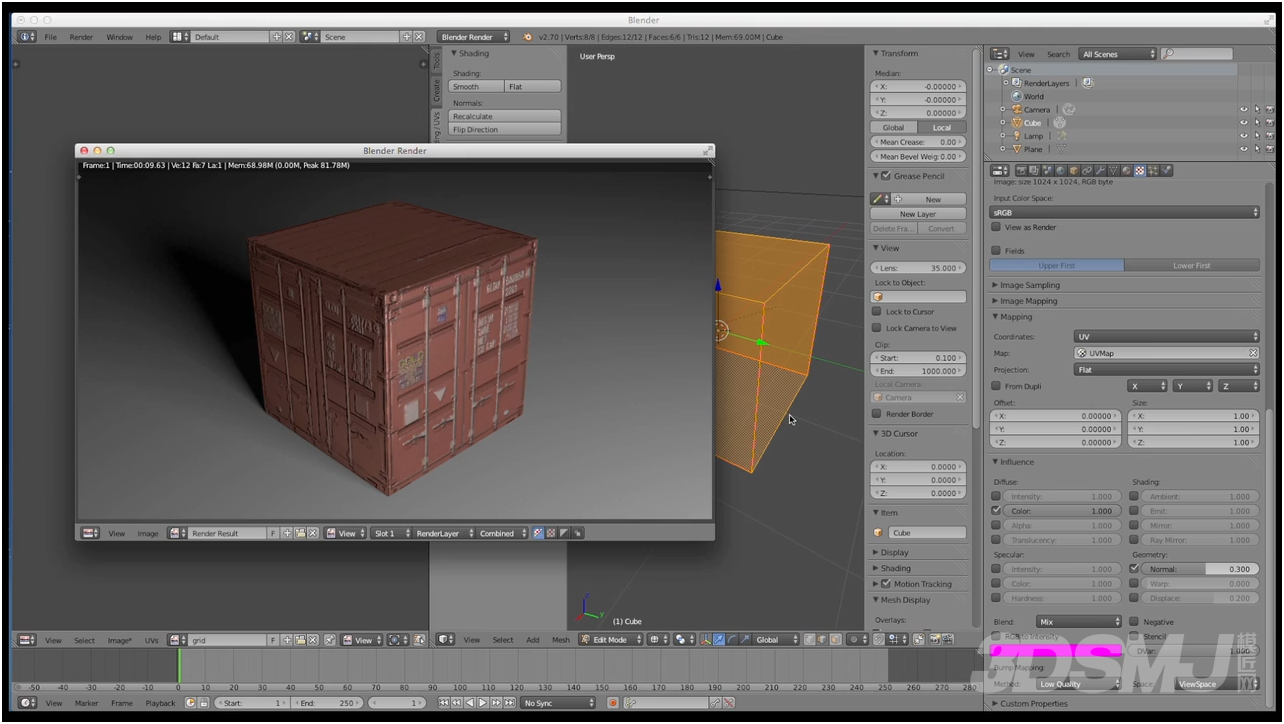Click the OpenGL render image icon
The width and height of the screenshot is (1284, 724).
click(x=934, y=639)
